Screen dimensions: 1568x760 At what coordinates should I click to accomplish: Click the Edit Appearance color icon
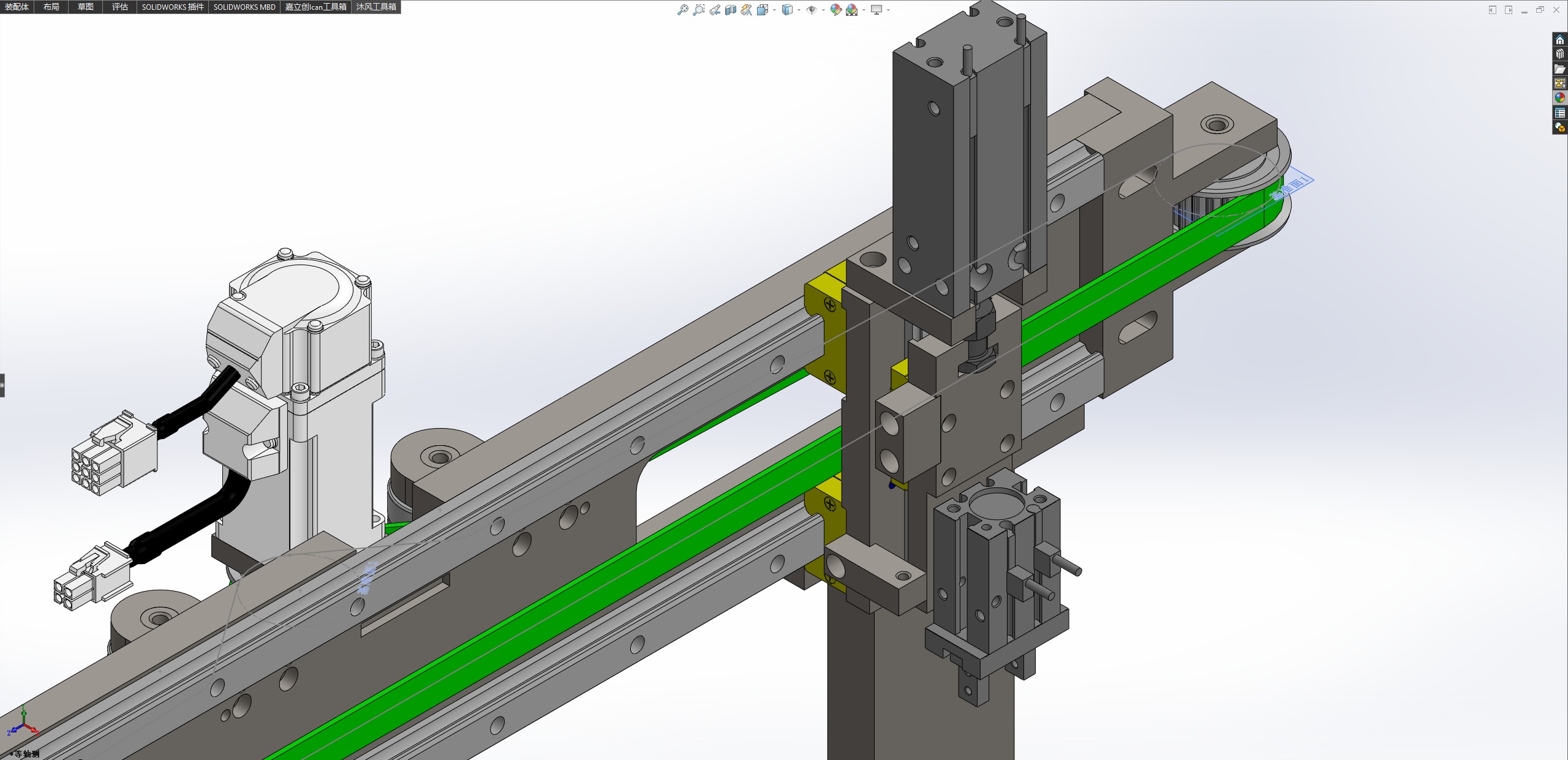click(835, 10)
